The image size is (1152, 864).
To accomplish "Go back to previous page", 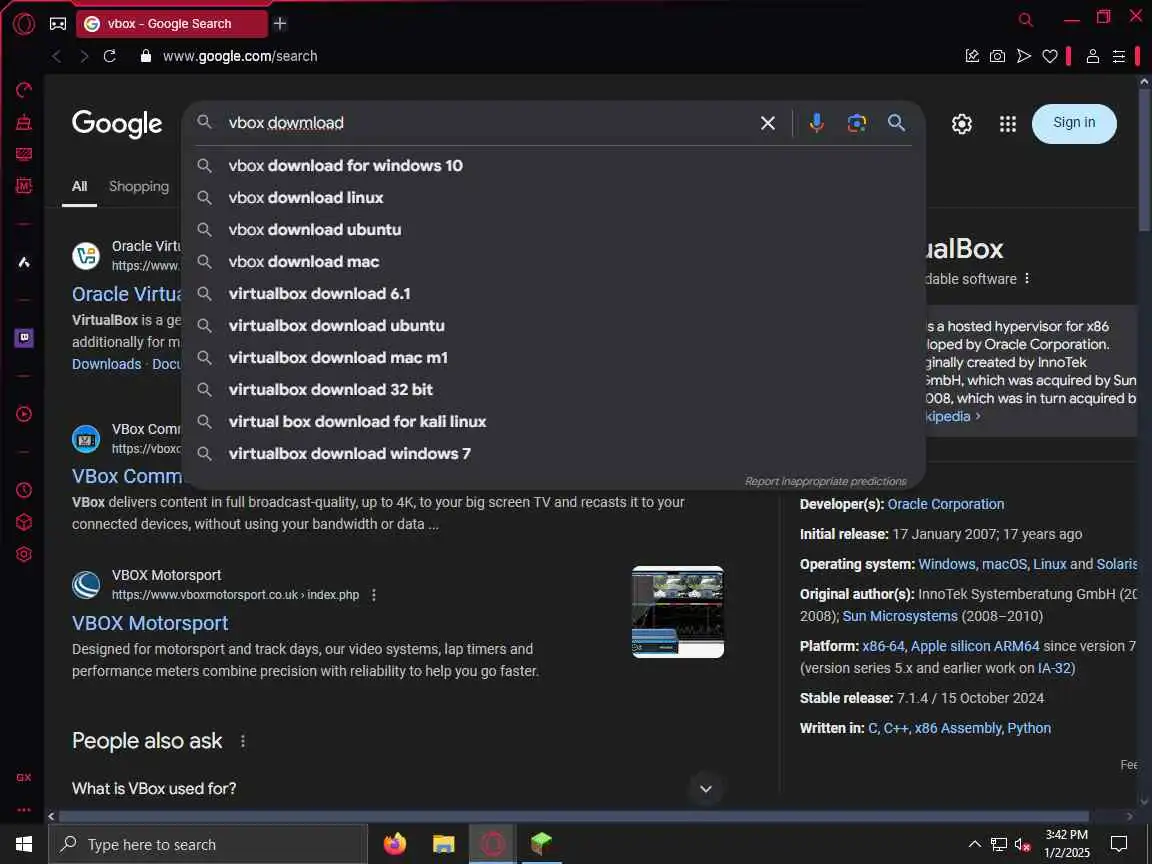I will pyautogui.click(x=57, y=56).
